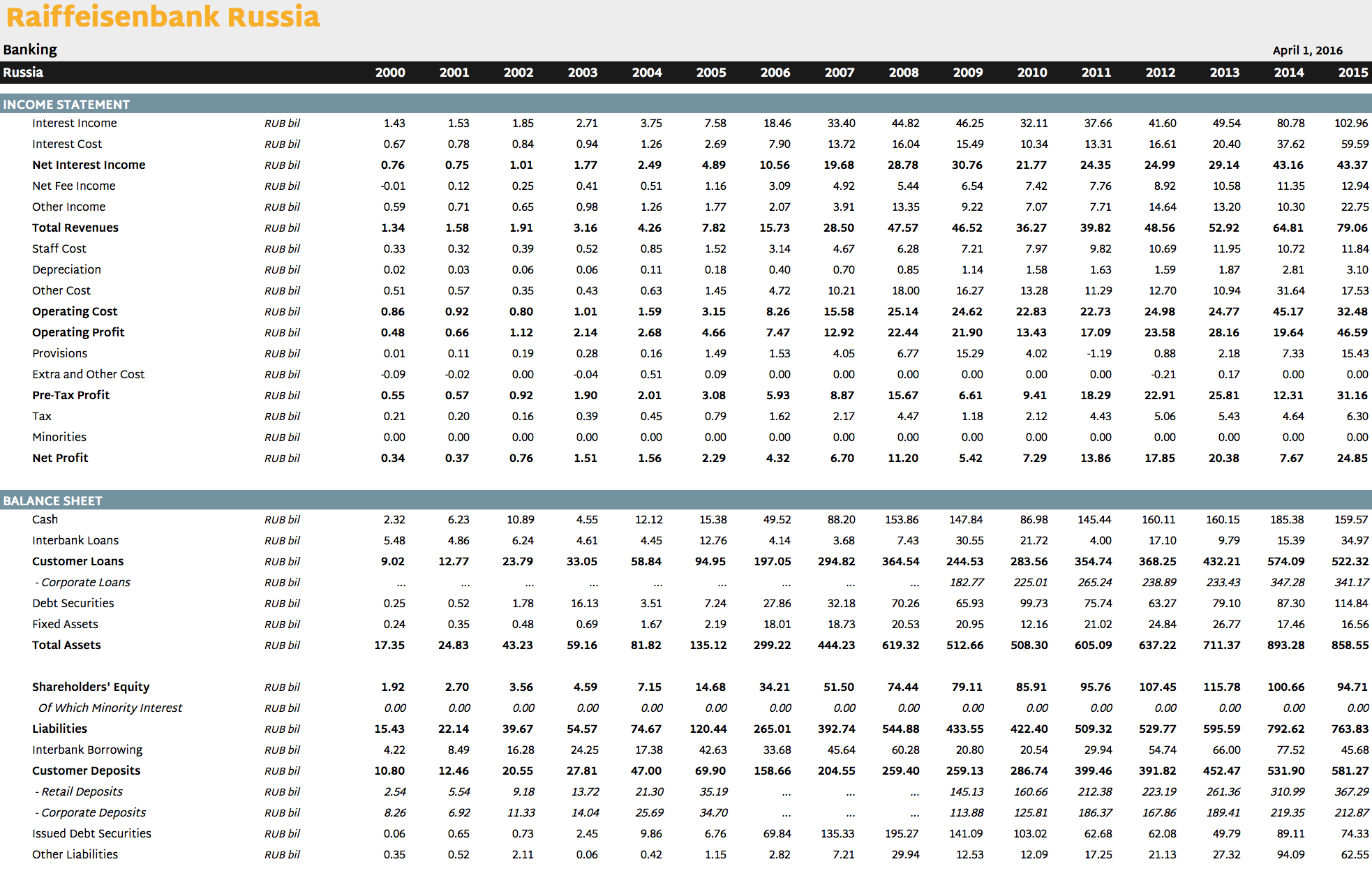Select the Total Revenues row label
This screenshot has width=1372, height=871.
coord(75,228)
